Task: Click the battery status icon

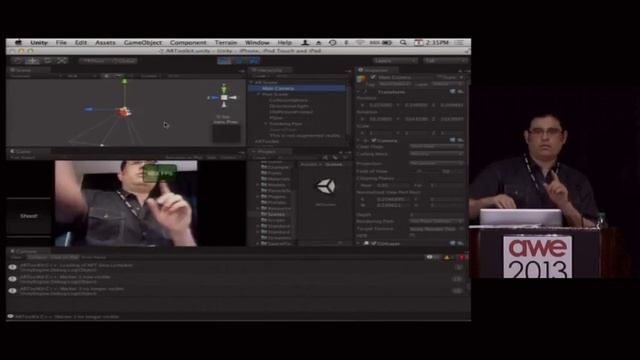Action: tap(387, 42)
